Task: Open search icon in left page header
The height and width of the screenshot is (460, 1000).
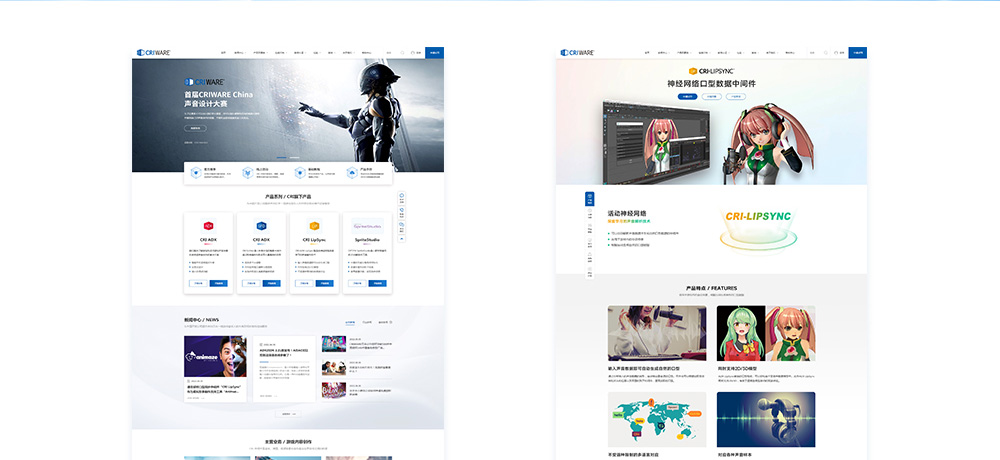Action: tap(402, 52)
